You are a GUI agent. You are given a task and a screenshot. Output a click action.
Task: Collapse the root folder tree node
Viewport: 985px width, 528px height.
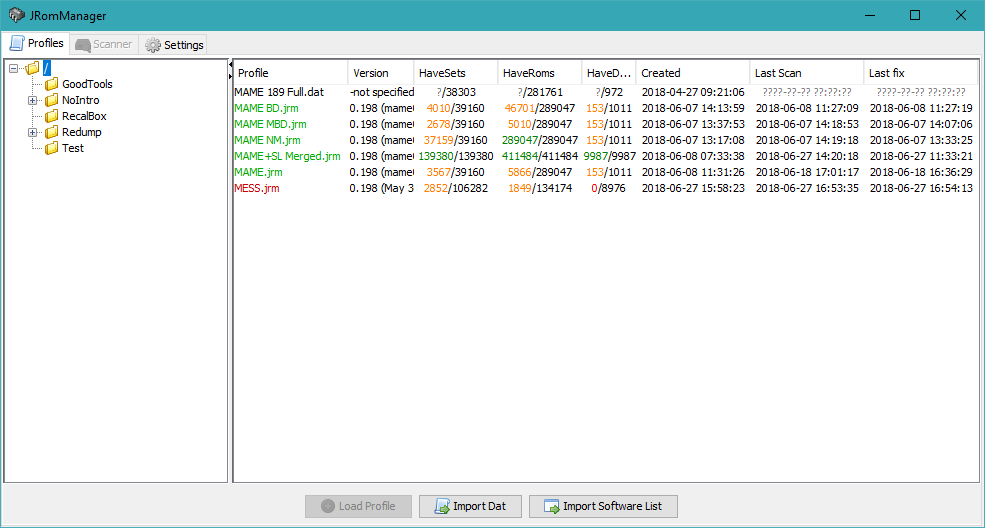(14, 68)
